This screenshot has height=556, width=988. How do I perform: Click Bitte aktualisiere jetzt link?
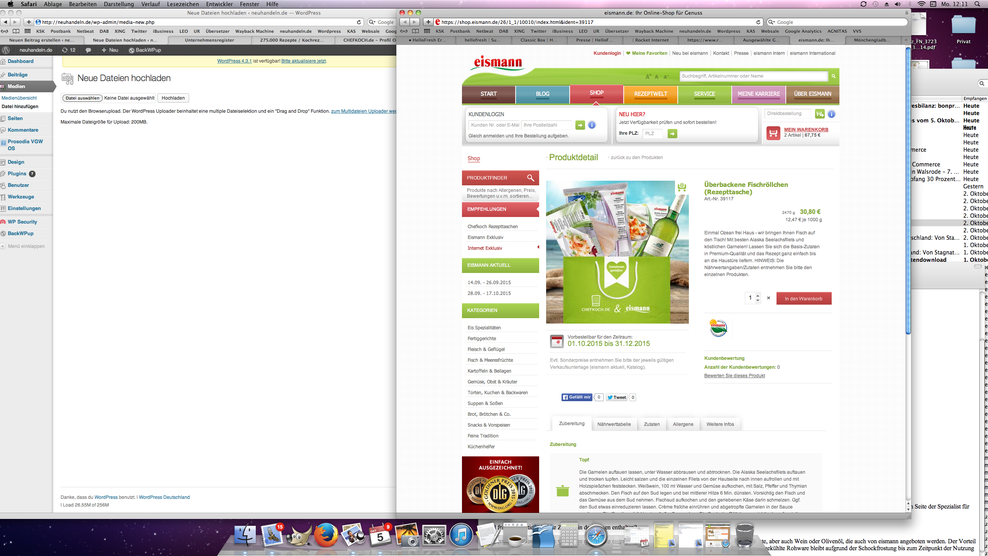pos(304,61)
